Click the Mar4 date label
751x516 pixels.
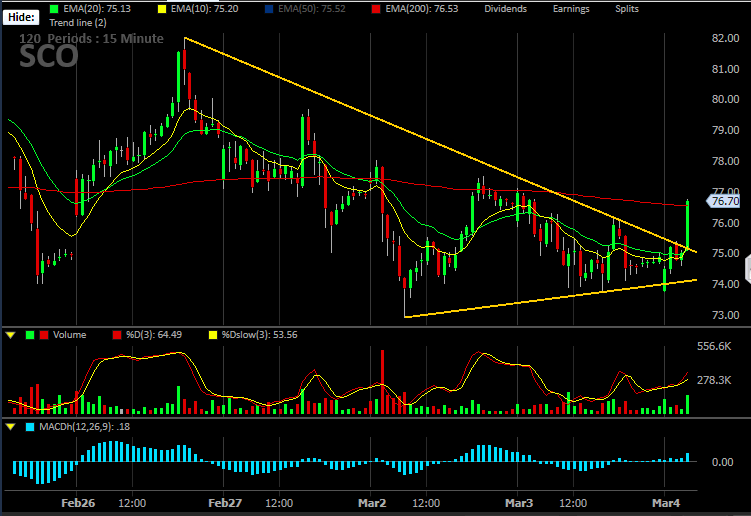[x=666, y=503]
